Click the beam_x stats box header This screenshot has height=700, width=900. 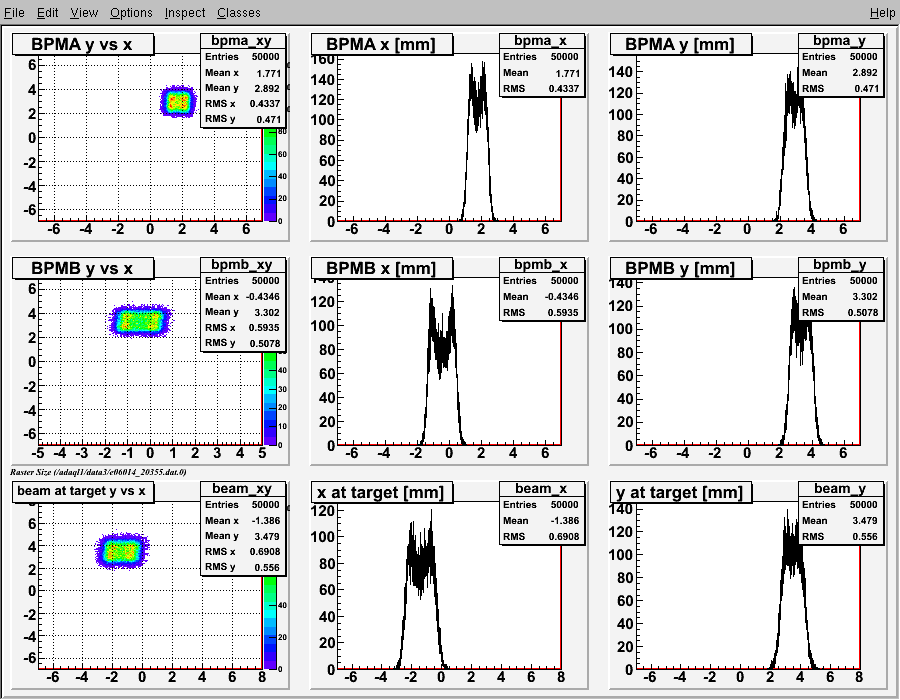(x=541, y=488)
